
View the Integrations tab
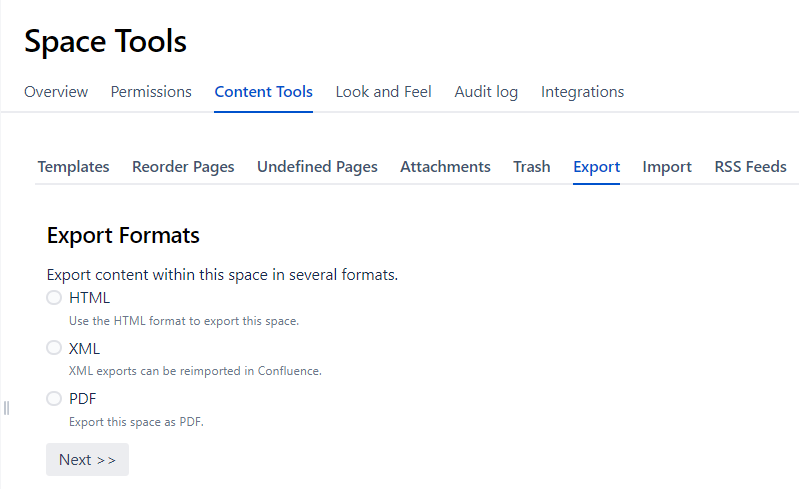pyautogui.click(x=582, y=92)
